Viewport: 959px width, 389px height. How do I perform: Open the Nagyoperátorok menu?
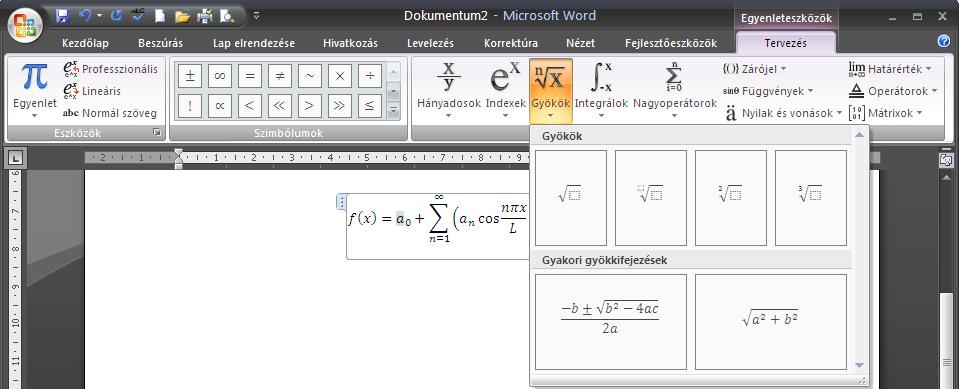coord(675,91)
